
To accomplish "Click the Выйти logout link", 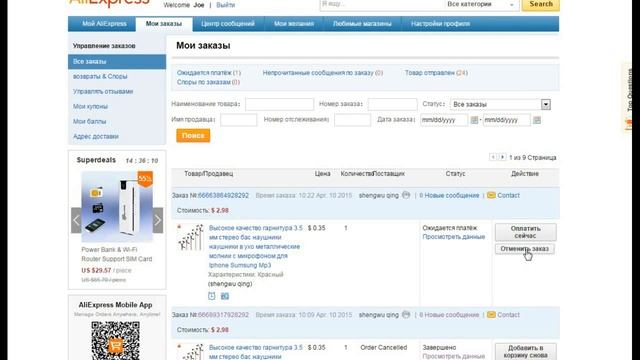I will point(225,5).
